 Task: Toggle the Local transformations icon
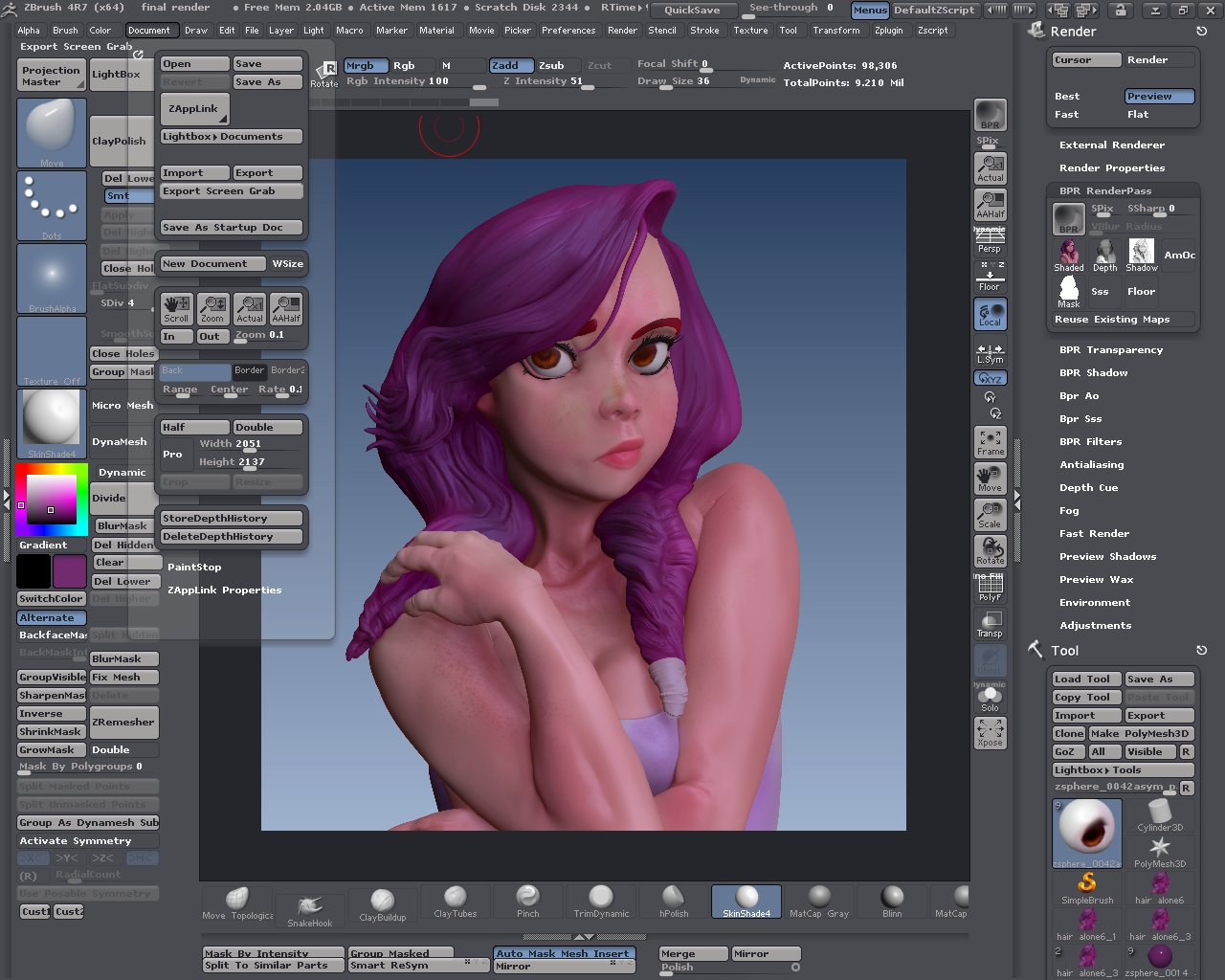point(990,314)
